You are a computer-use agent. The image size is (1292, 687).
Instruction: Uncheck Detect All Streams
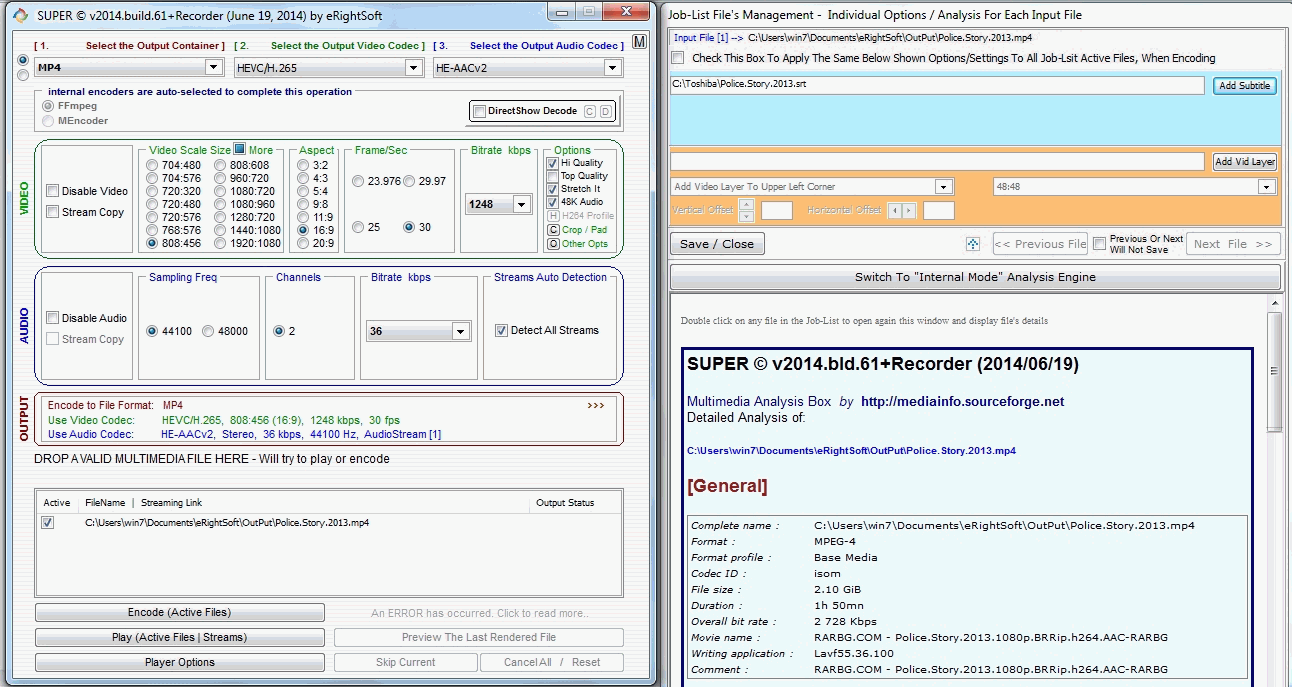tap(502, 330)
